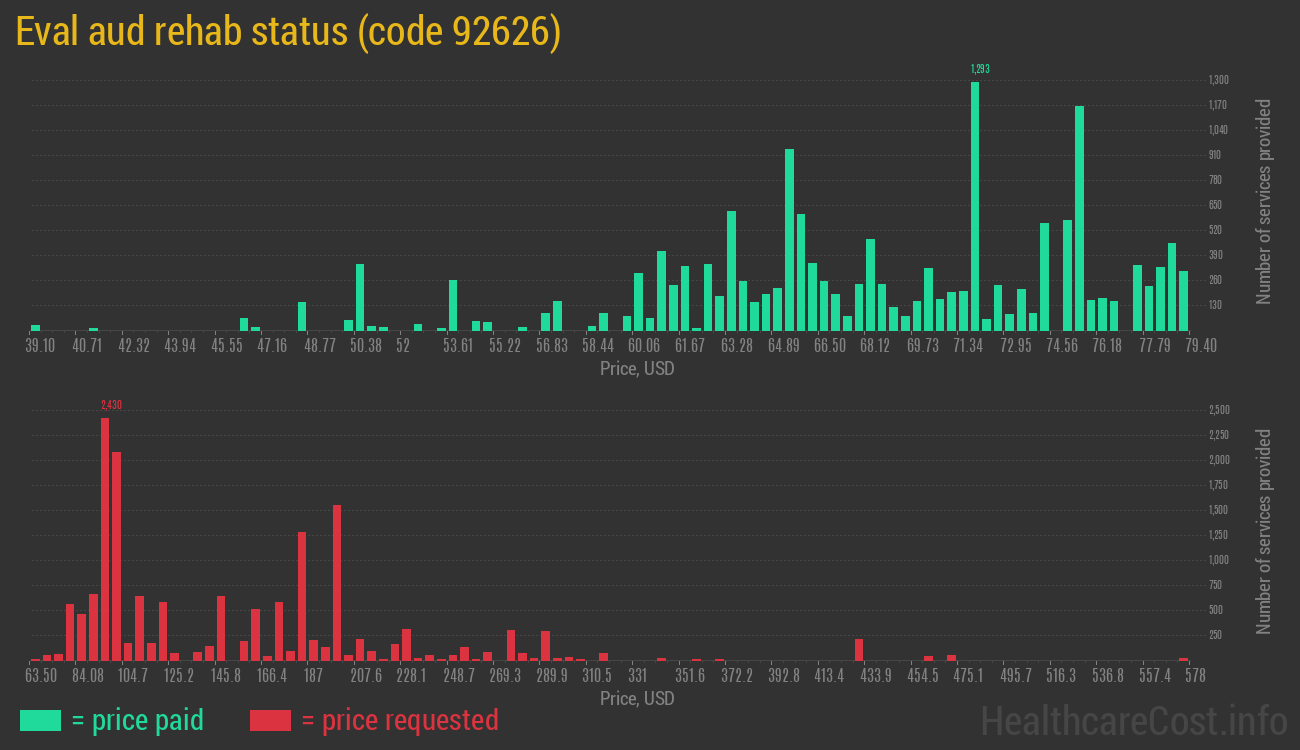This screenshot has height=750, width=1300.
Task: Click the 1,293 peak value label
Action: point(980,69)
